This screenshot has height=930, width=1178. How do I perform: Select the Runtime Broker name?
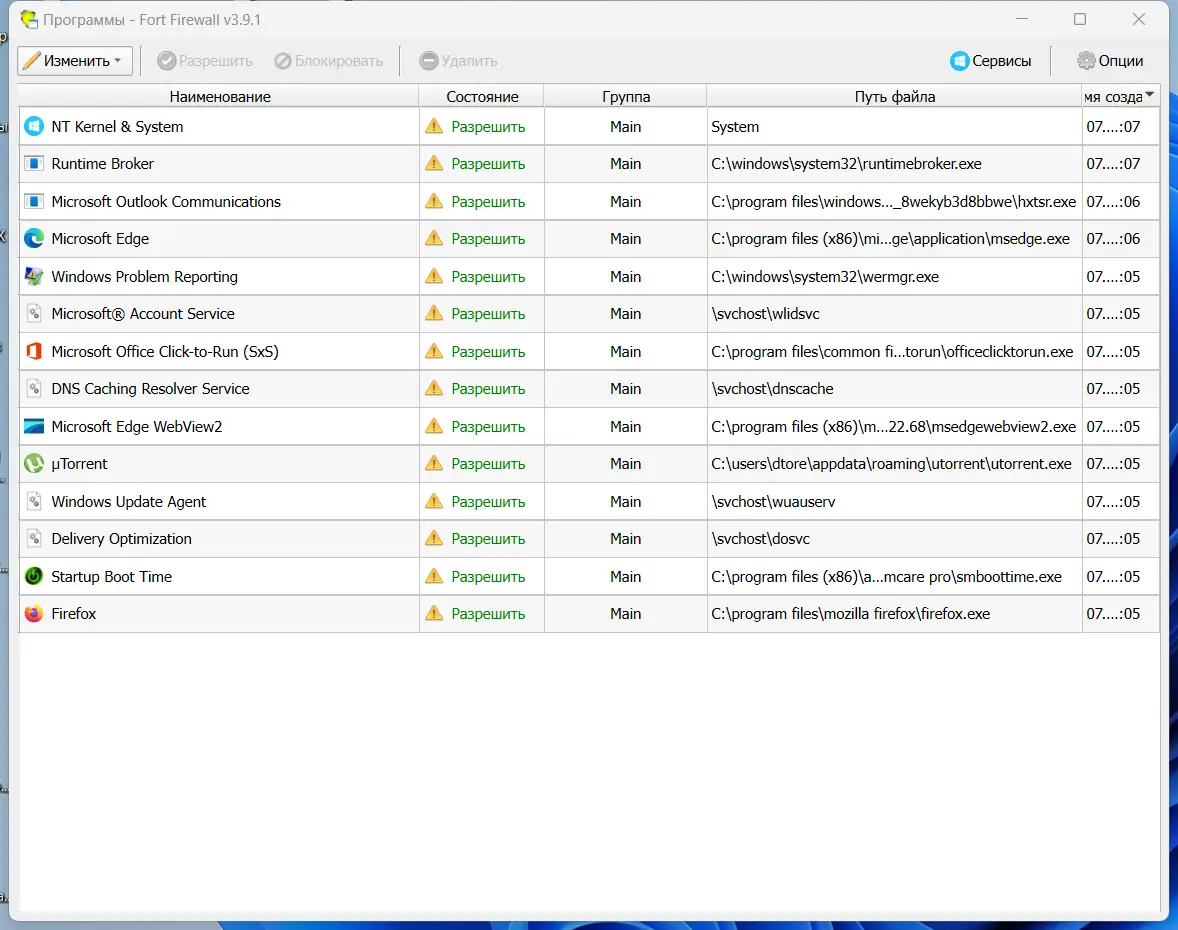[102, 164]
